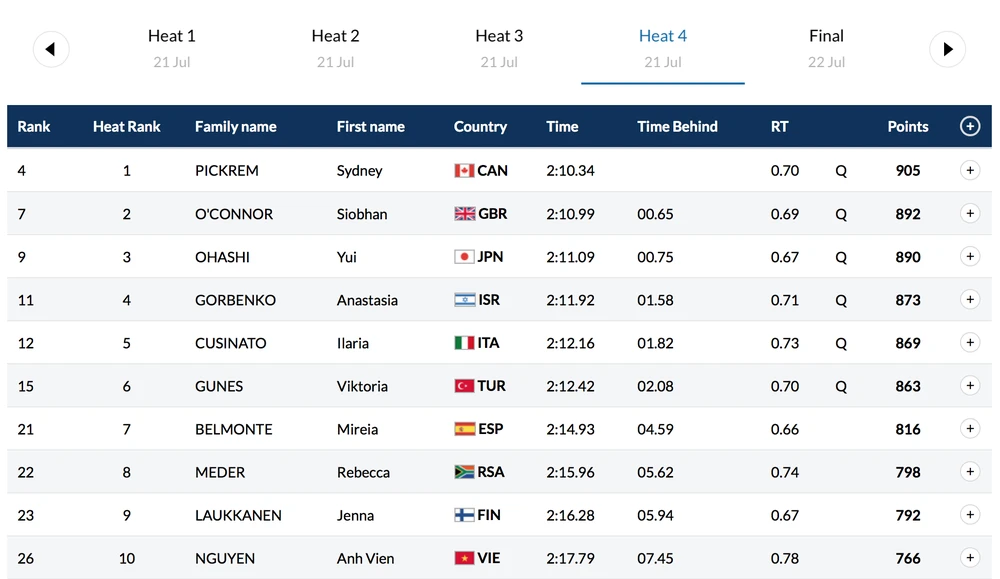Open the Final tab

point(826,47)
